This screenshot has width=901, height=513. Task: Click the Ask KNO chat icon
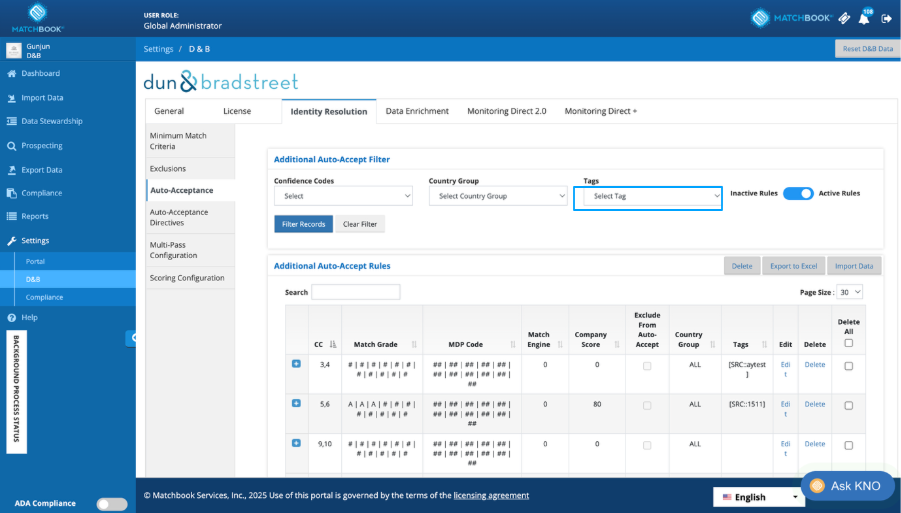click(817, 486)
